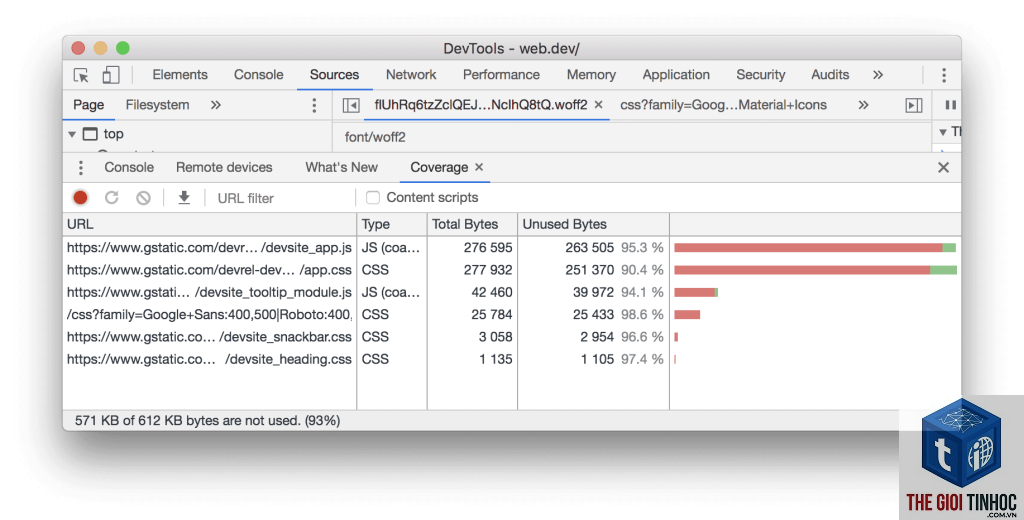Switch to the Memory panel

pyautogui.click(x=591, y=75)
